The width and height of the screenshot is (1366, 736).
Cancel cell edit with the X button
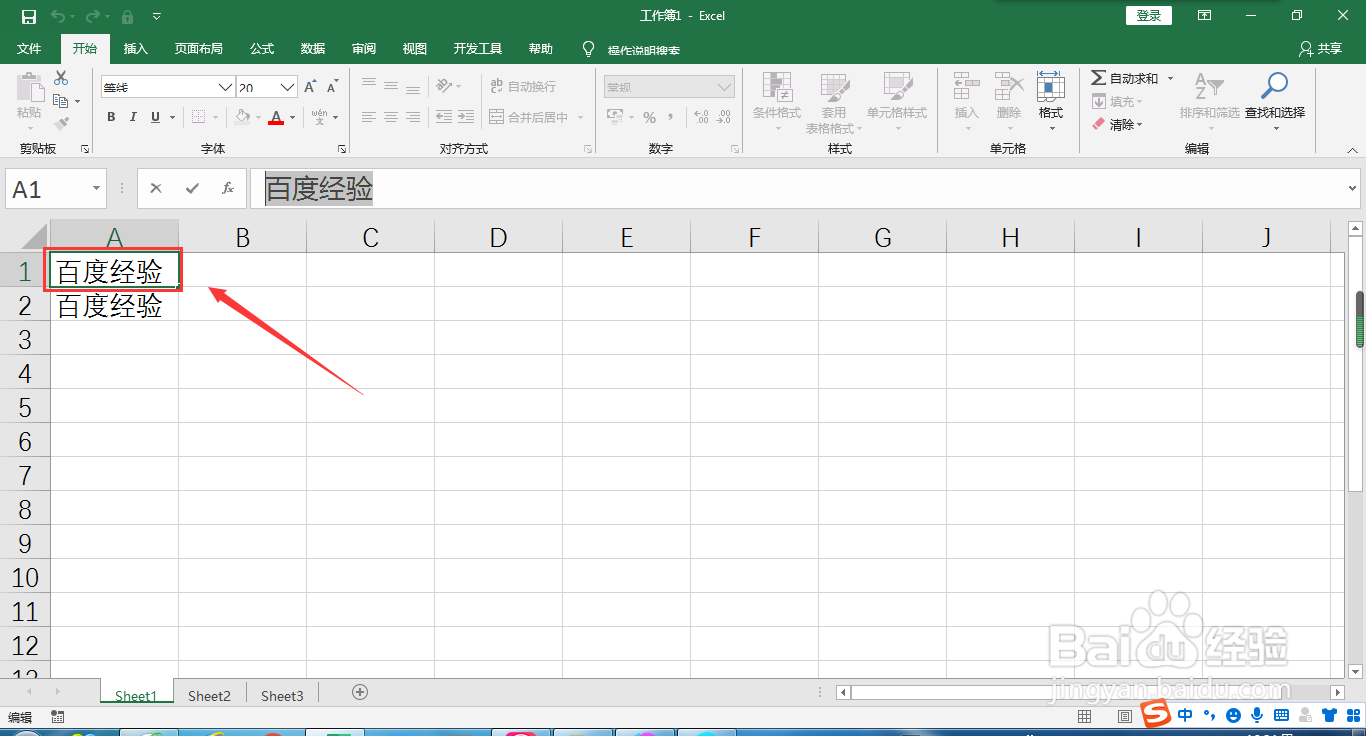(x=156, y=188)
